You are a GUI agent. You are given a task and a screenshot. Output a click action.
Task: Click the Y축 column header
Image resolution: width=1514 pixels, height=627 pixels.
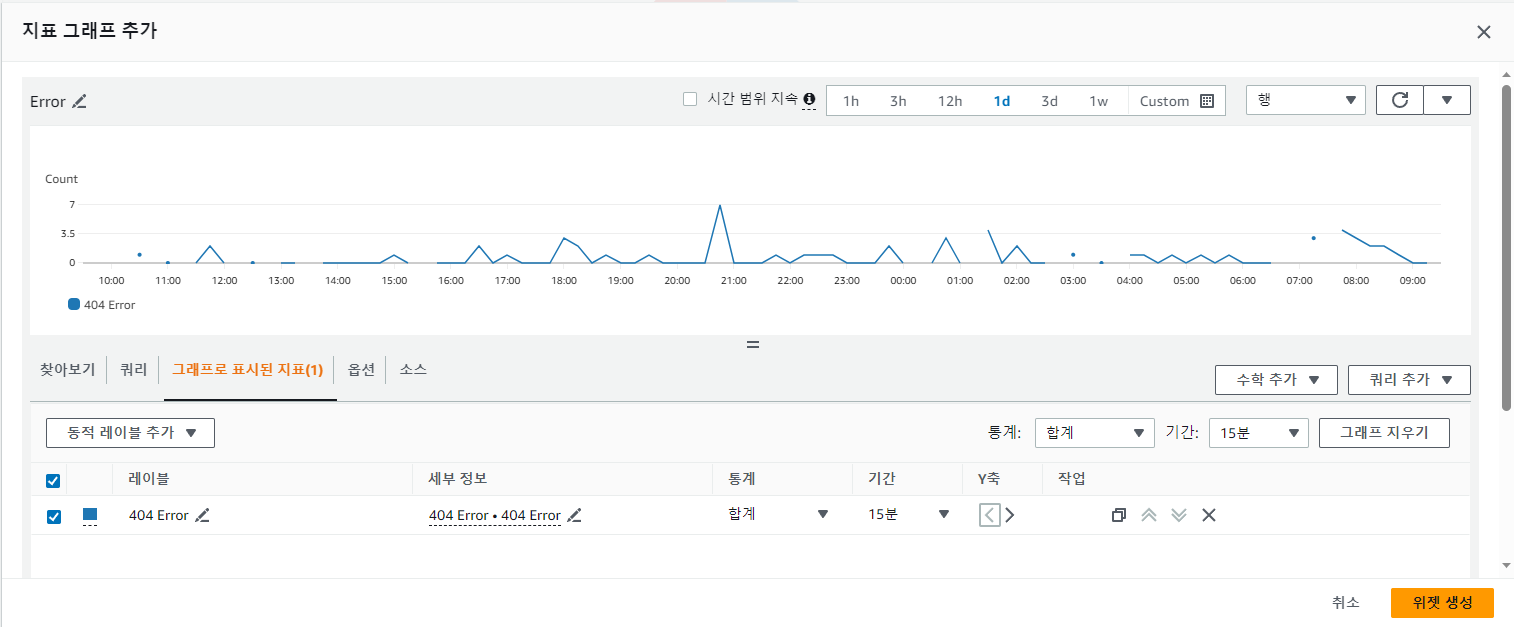click(988, 479)
